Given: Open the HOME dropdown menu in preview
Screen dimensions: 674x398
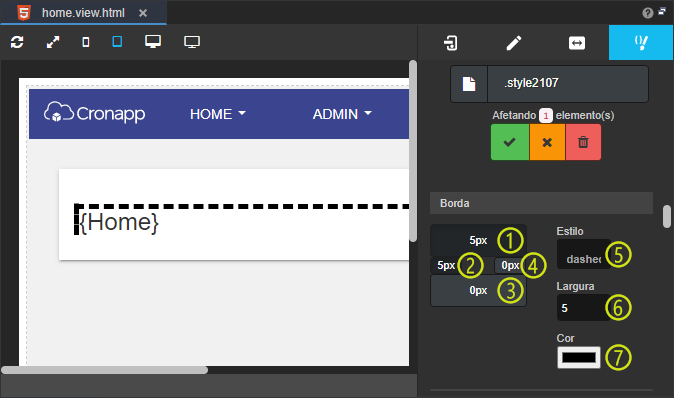Looking at the screenshot, I should click(x=218, y=114).
